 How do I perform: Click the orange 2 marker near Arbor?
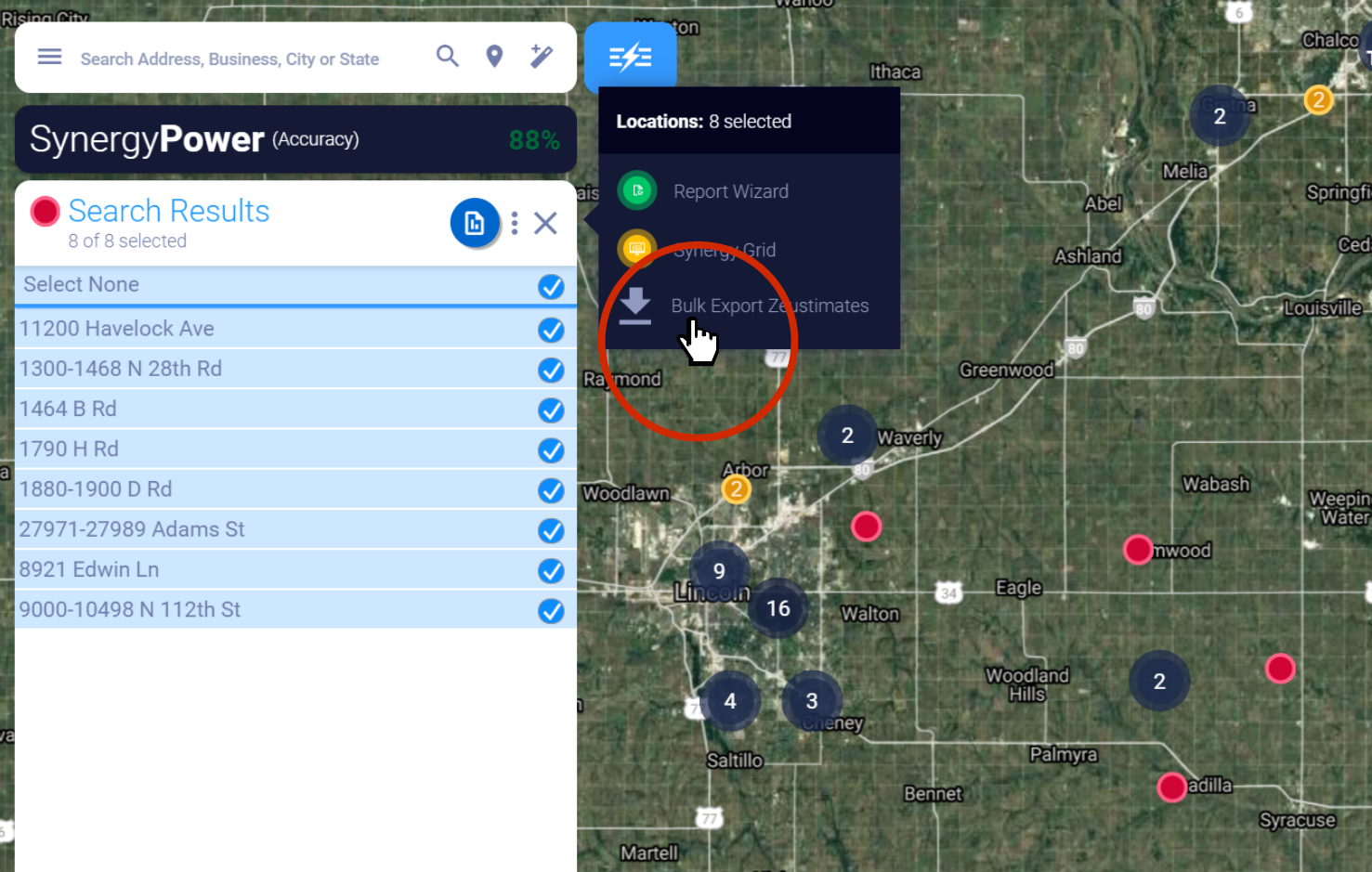737,488
